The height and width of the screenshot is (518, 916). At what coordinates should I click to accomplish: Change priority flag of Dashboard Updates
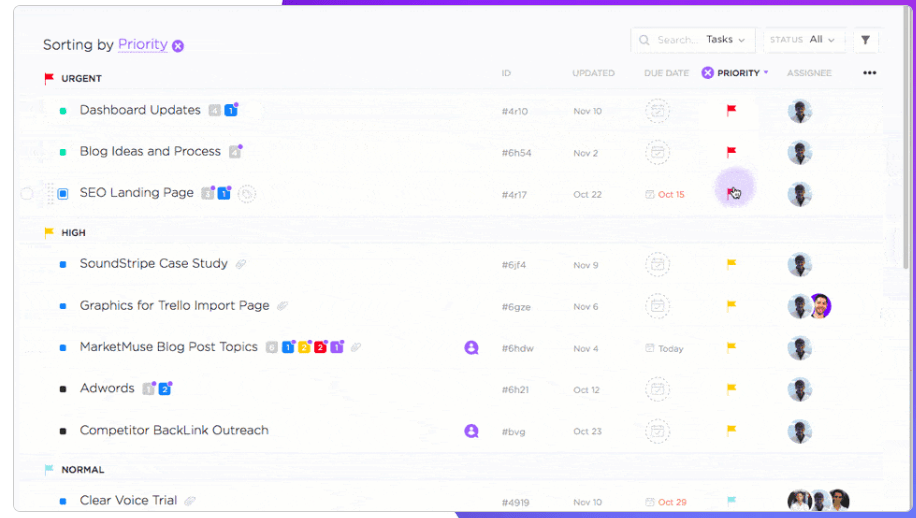click(x=731, y=110)
